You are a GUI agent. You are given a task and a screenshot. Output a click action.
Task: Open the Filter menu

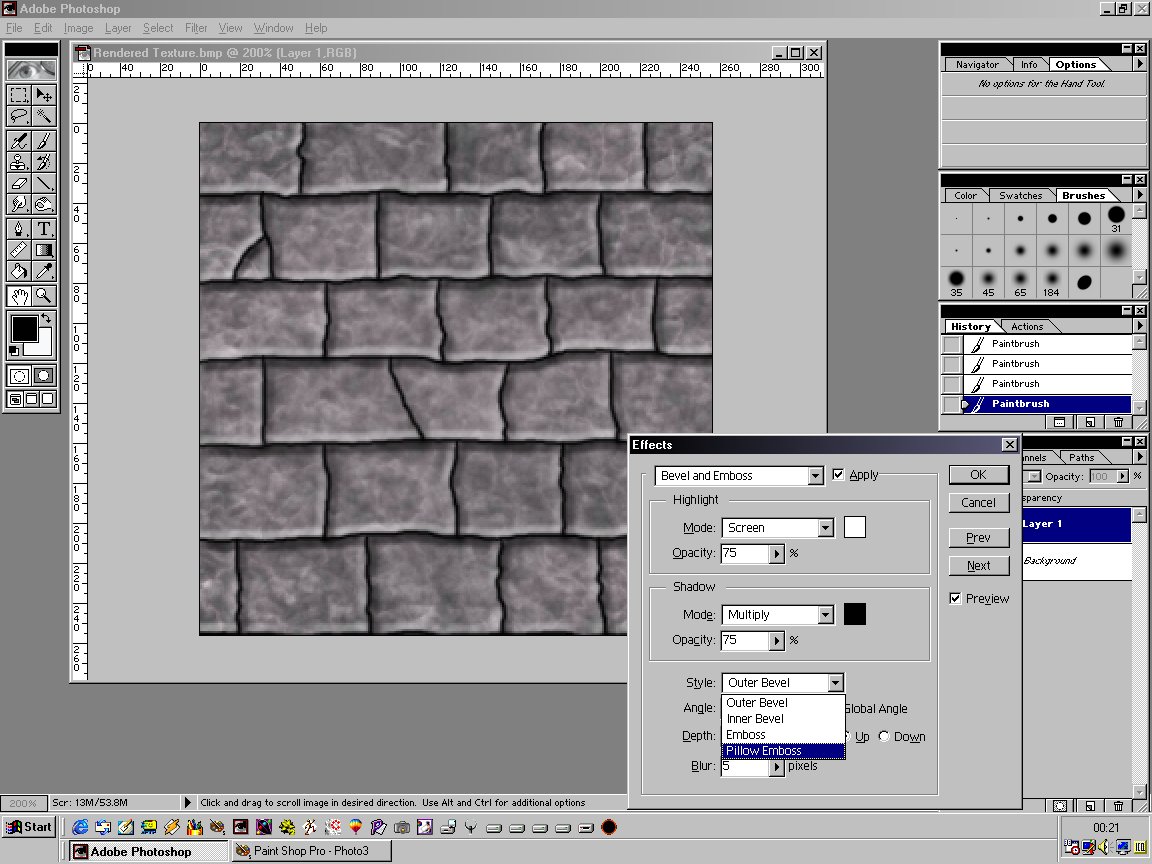(196, 28)
